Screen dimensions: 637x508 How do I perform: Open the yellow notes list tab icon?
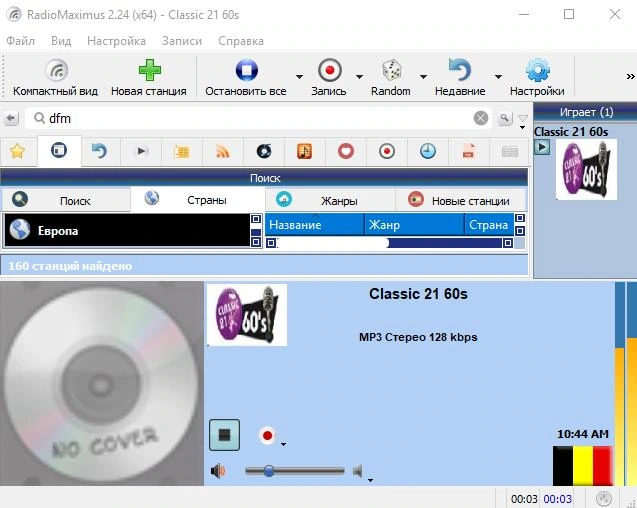point(182,151)
